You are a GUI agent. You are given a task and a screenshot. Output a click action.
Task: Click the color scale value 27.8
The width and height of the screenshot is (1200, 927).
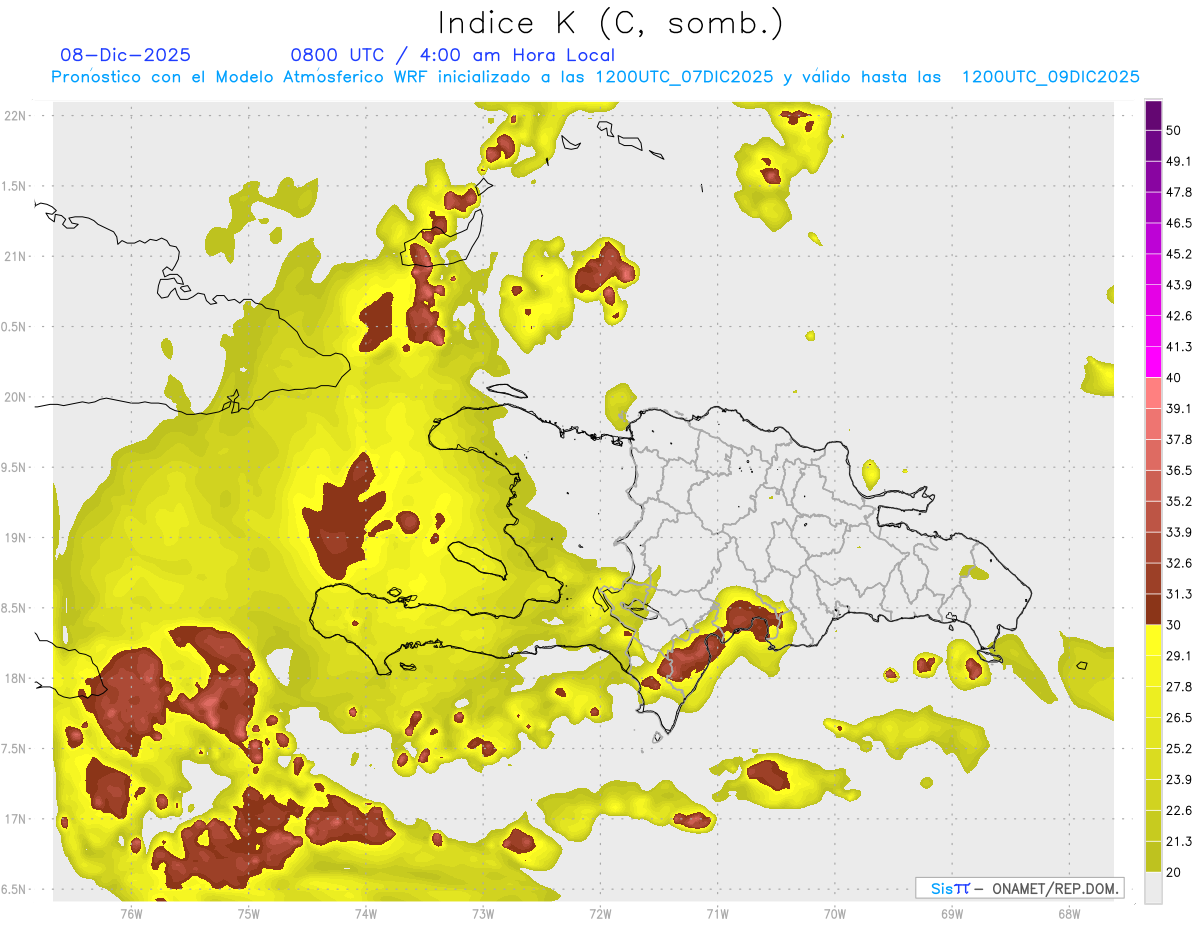click(x=1178, y=687)
